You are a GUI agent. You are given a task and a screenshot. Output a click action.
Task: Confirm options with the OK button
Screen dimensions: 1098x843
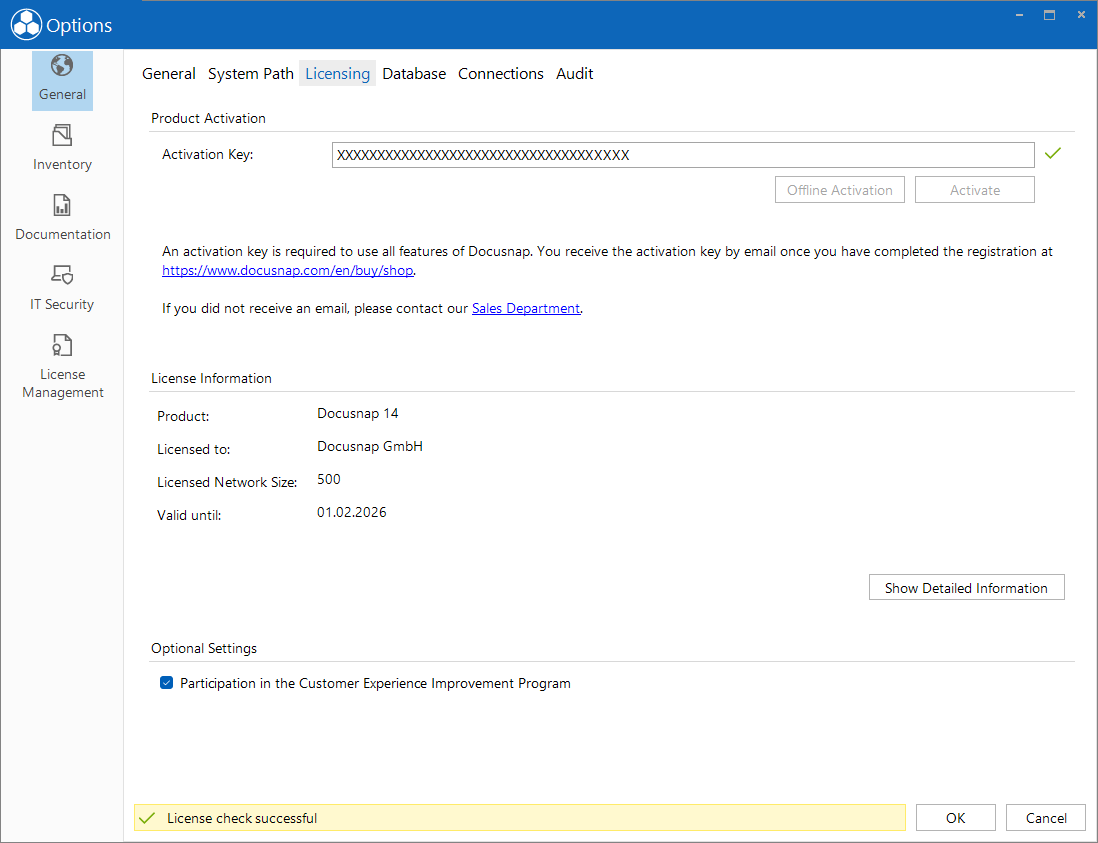pyautogui.click(x=956, y=818)
